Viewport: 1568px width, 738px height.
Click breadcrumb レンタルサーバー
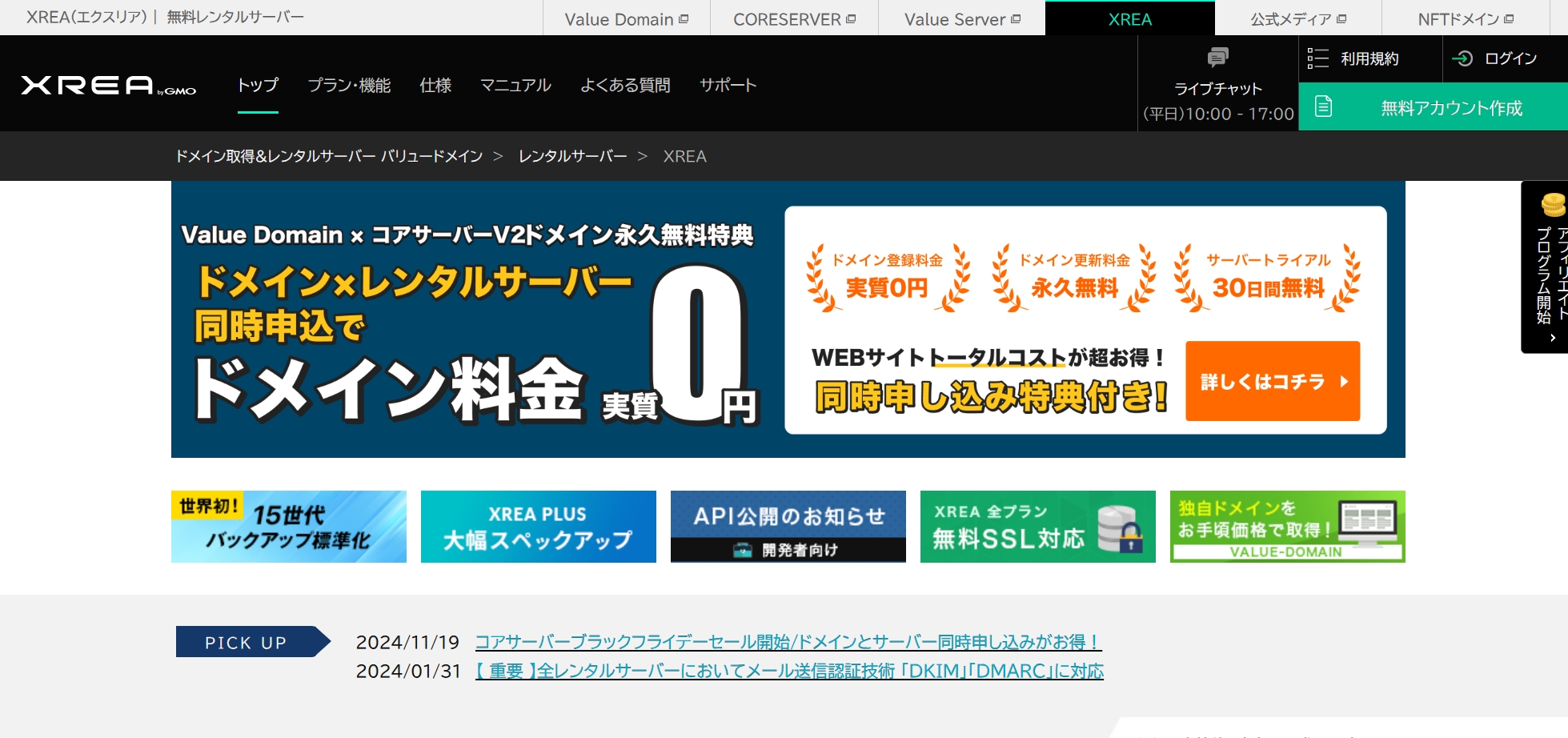[573, 156]
